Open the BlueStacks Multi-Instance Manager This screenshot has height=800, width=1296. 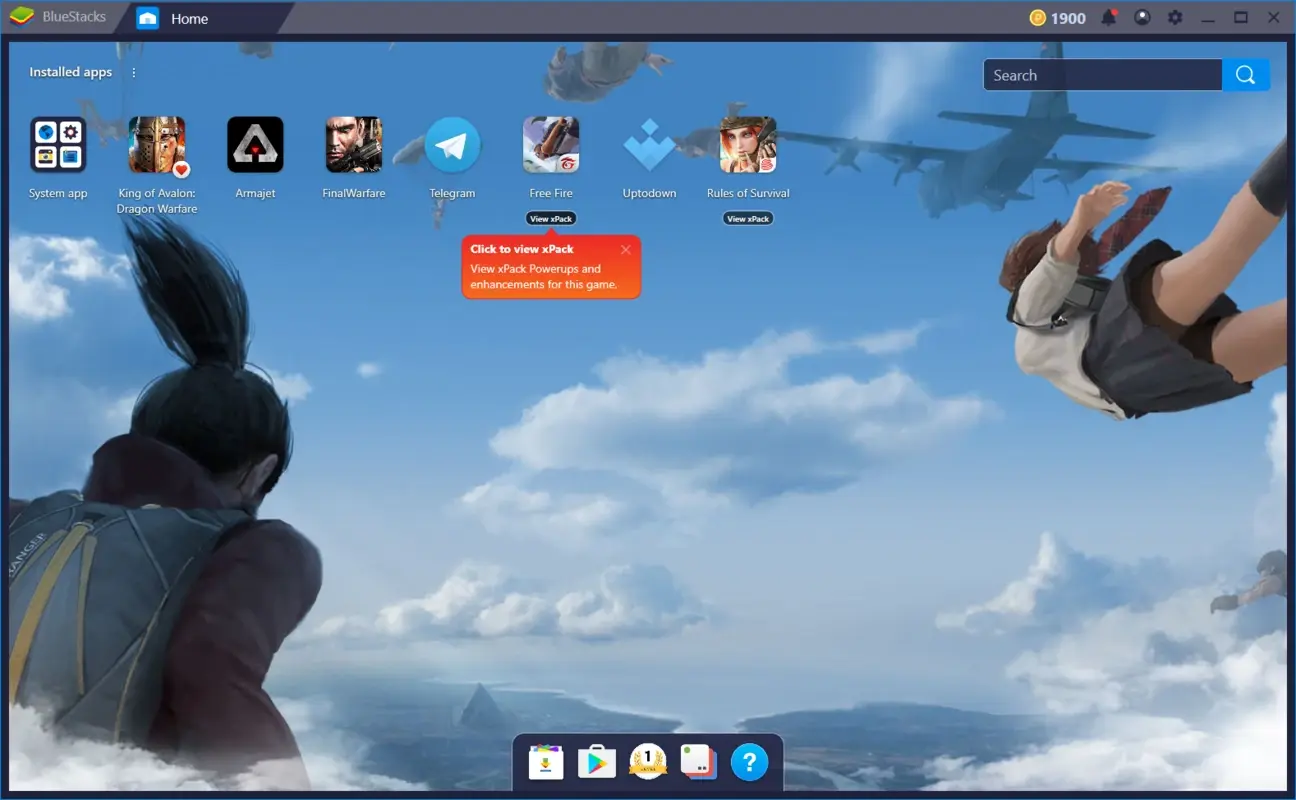point(698,761)
